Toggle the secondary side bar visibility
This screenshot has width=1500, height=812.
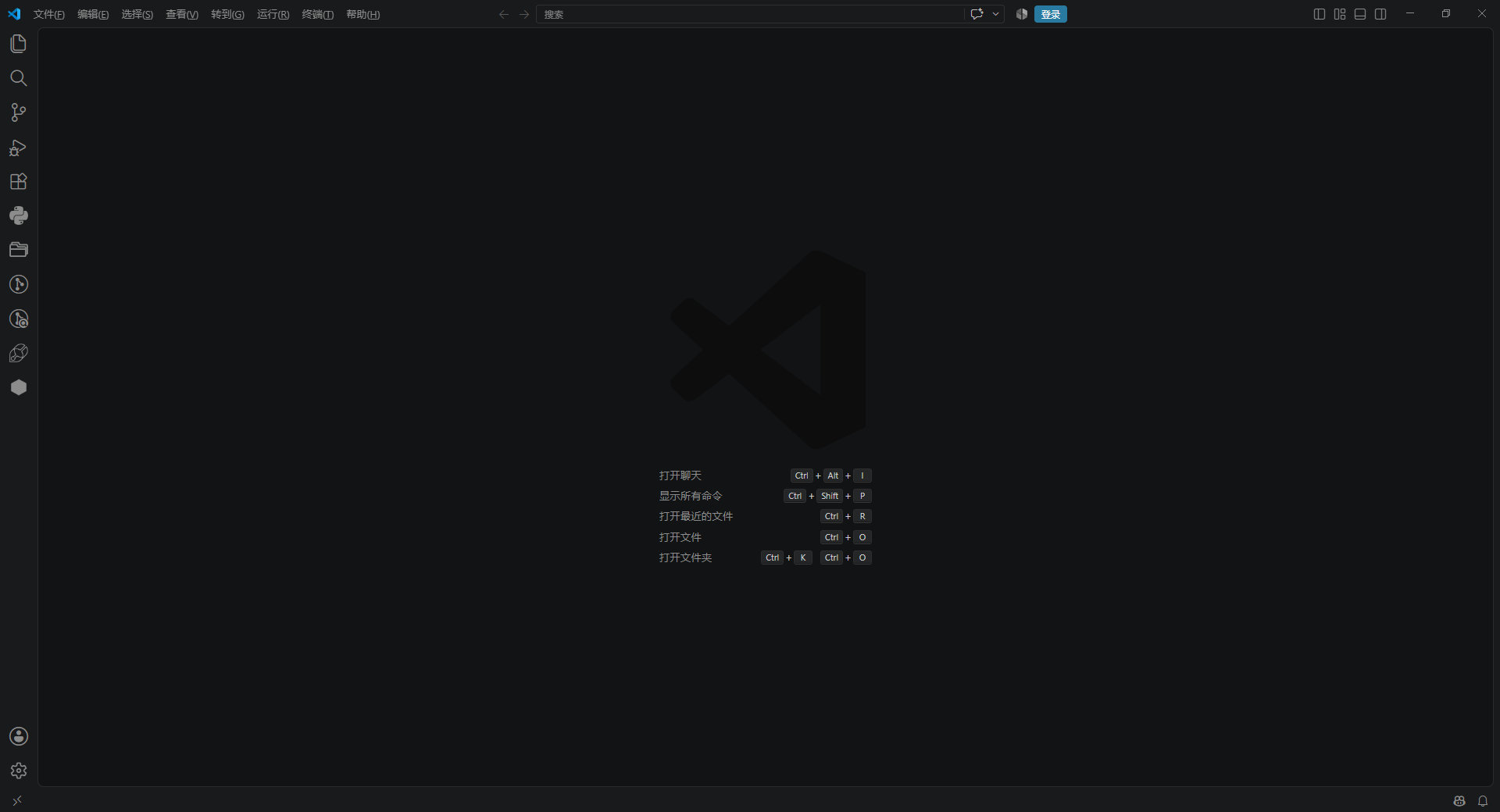click(x=1380, y=14)
